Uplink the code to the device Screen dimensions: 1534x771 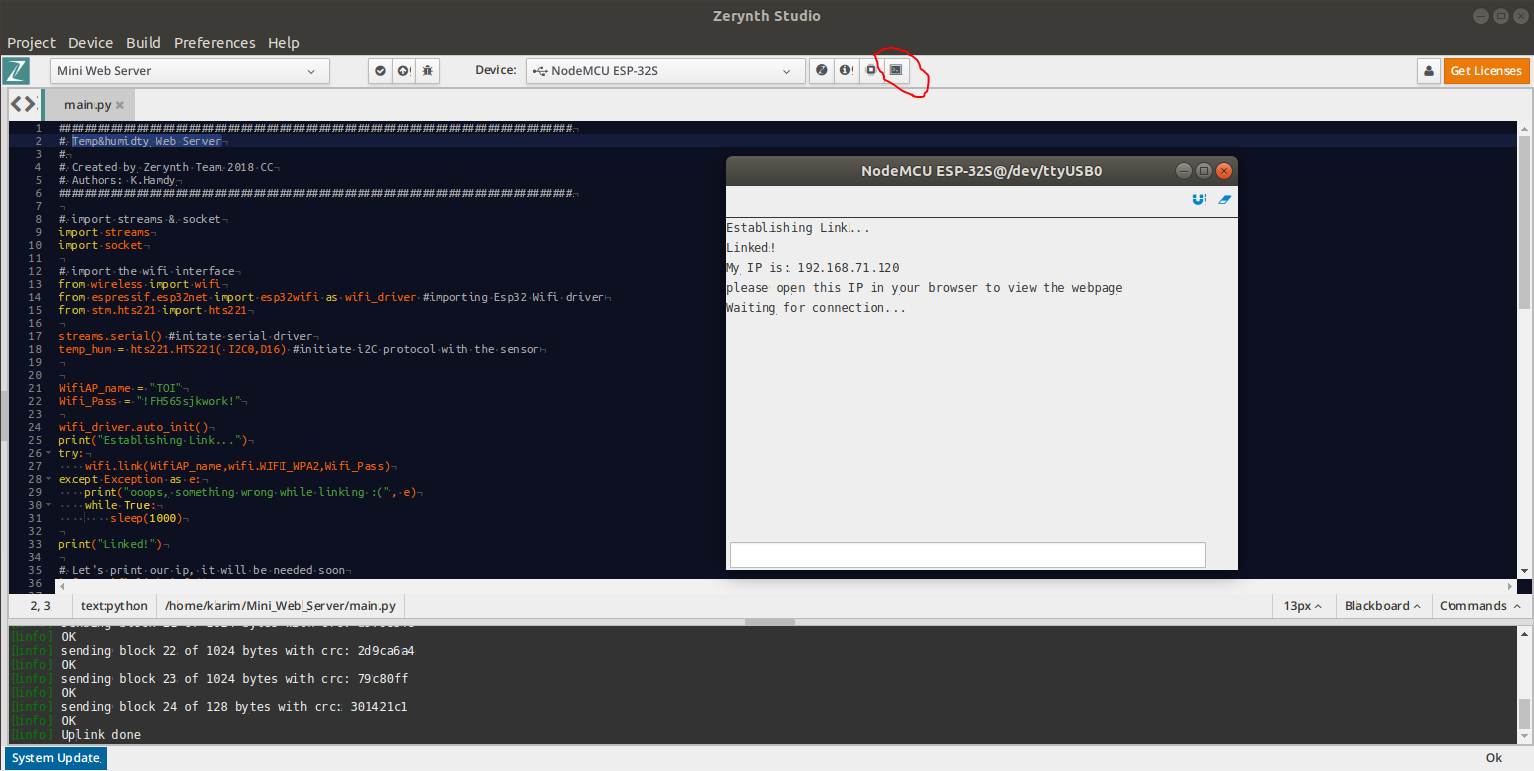[x=404, y=71]
